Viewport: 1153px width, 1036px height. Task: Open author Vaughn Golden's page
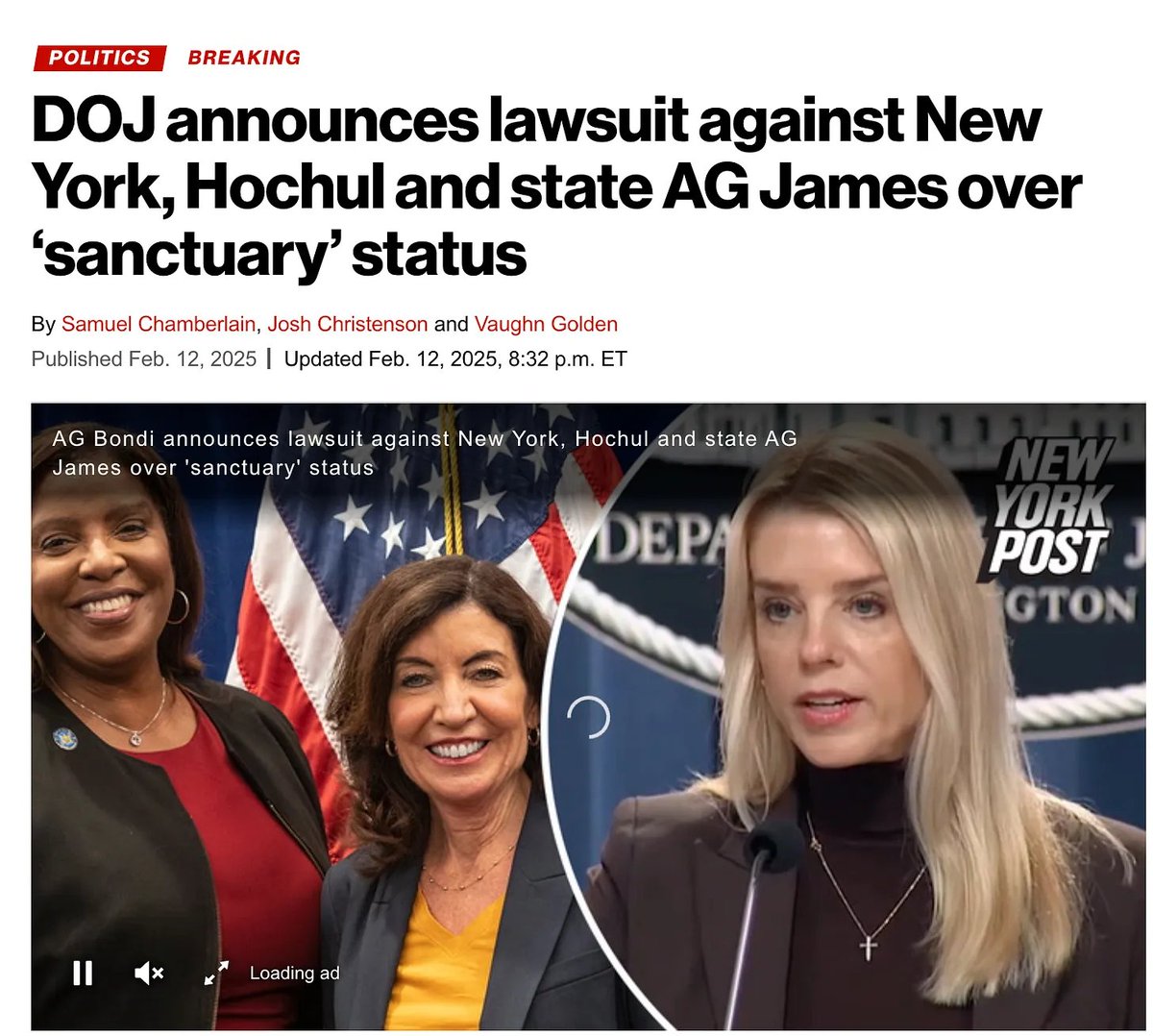click(546, 324)
